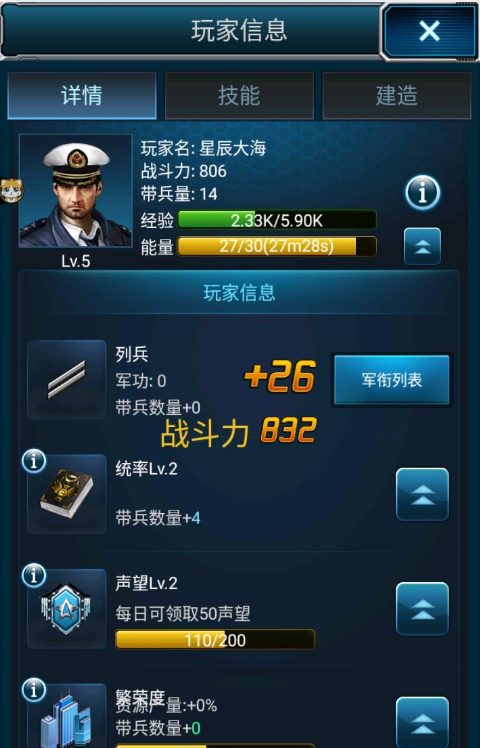Close the 玩家信息 panel
Viewport: 480px width, 748px height.
(x=429, y=31)
